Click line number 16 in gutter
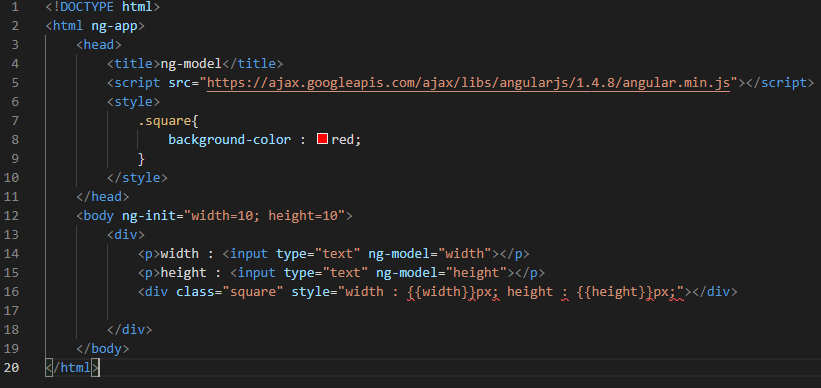821x388 pixels. pyautogui.click(x=11, y=292)
